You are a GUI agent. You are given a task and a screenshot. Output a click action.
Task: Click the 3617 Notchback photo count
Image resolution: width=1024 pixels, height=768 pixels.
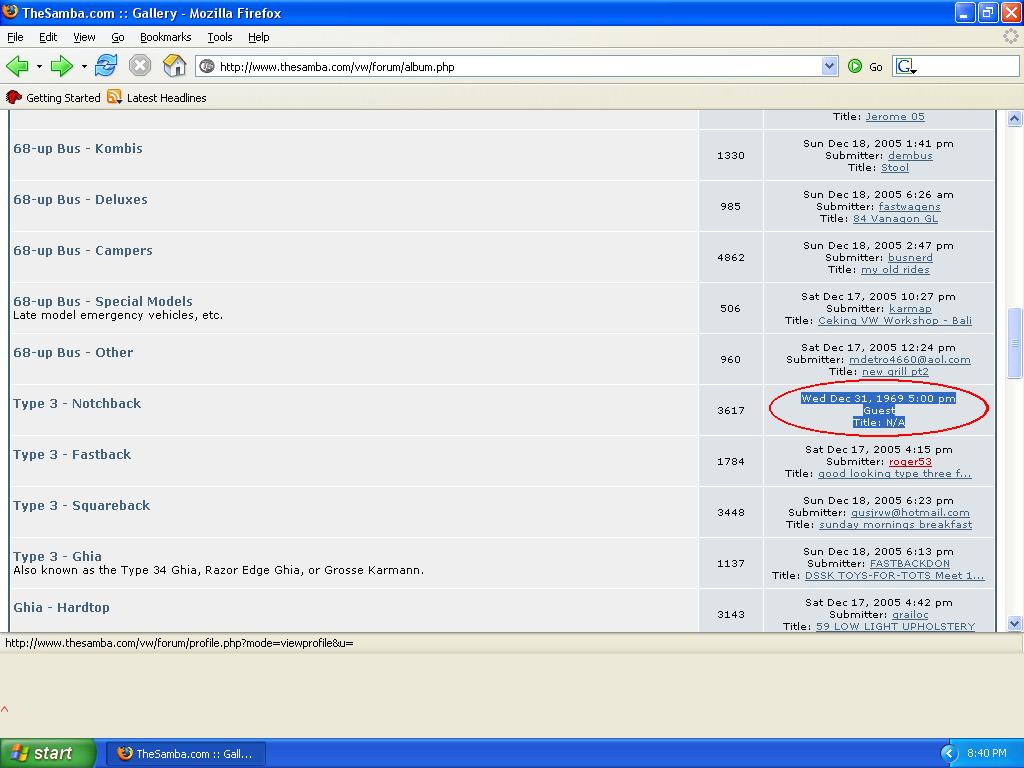731,410
